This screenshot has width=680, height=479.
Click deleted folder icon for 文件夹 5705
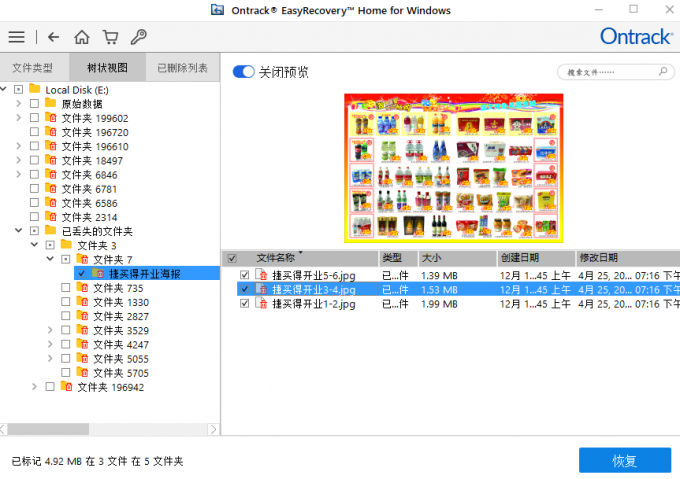pyautogui.click(x=82, y=372)
